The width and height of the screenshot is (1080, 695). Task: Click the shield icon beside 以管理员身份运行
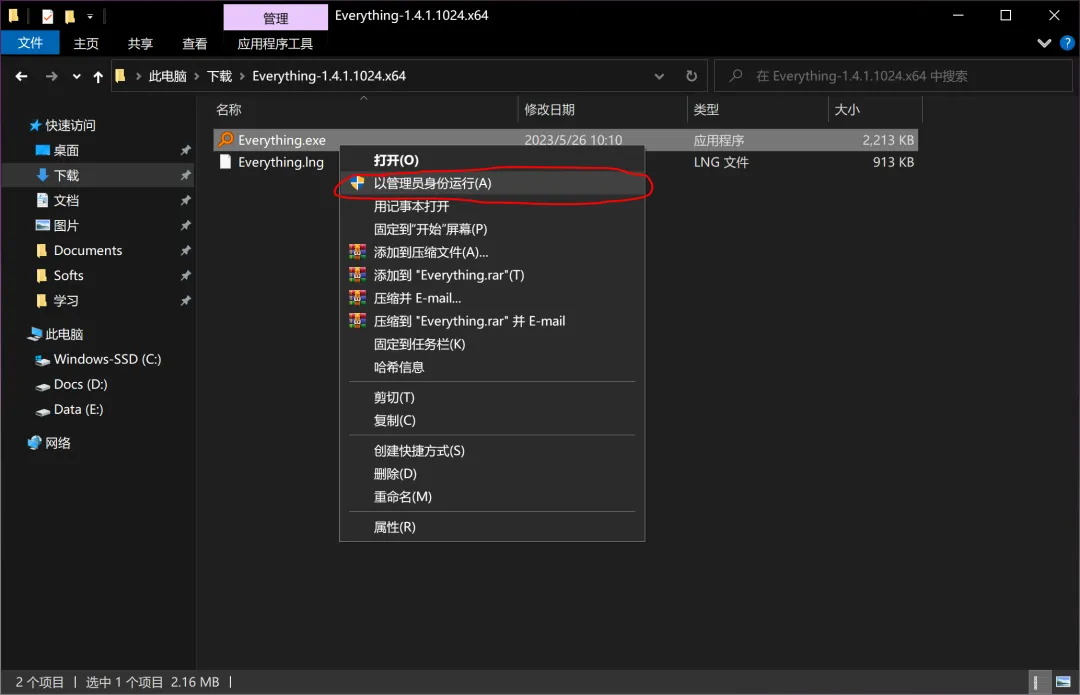tap(357, 183)
